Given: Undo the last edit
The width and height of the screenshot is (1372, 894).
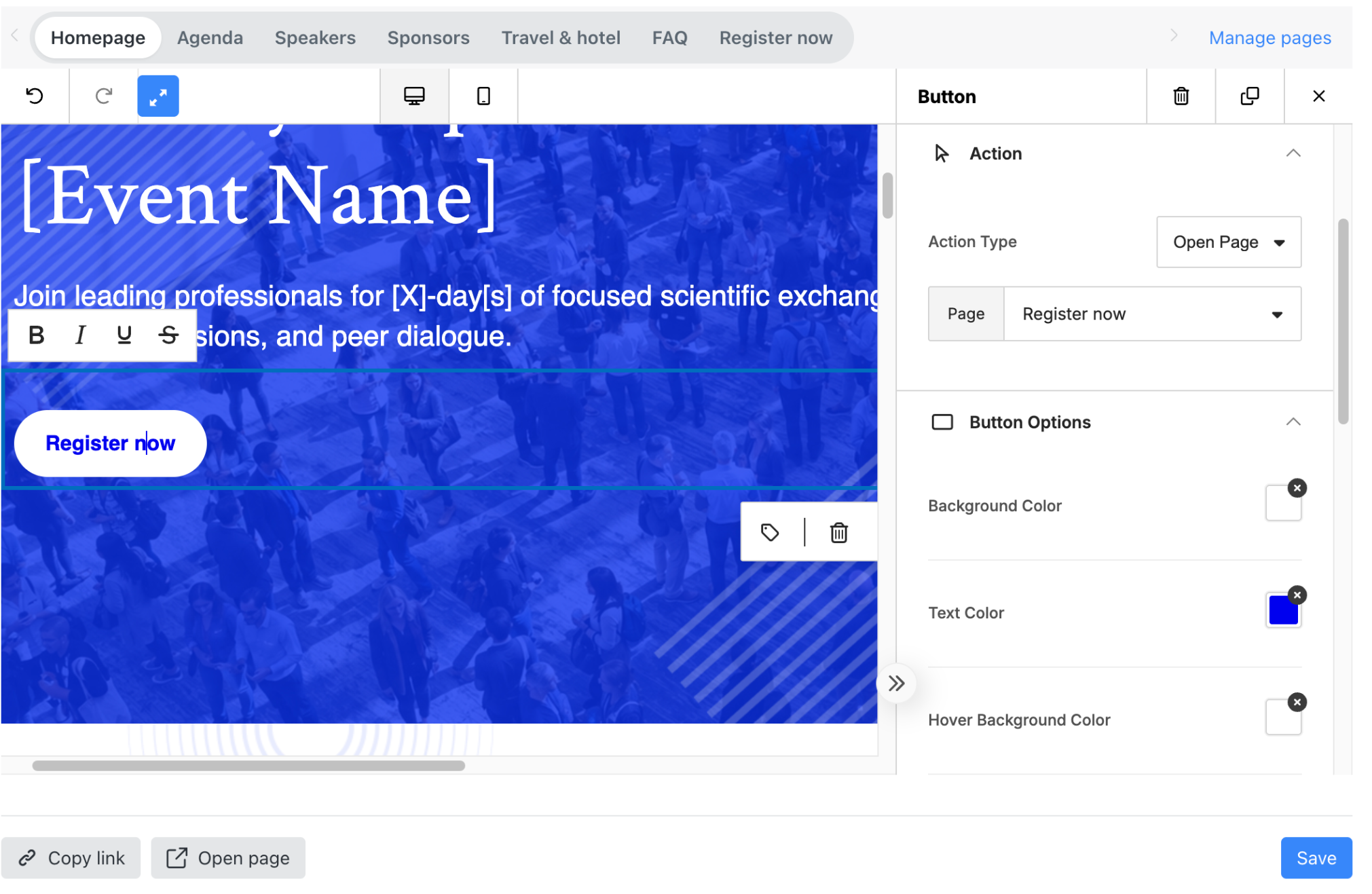Looking at the screenshot, I should click(35, 96).
